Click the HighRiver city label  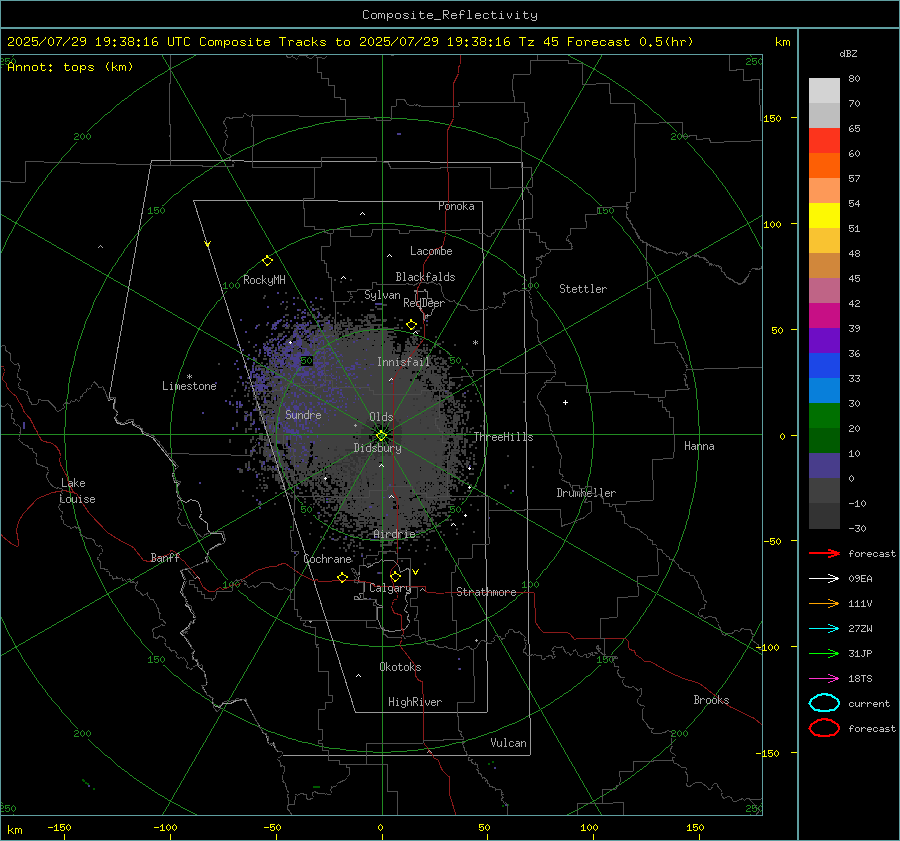point(415,702)
